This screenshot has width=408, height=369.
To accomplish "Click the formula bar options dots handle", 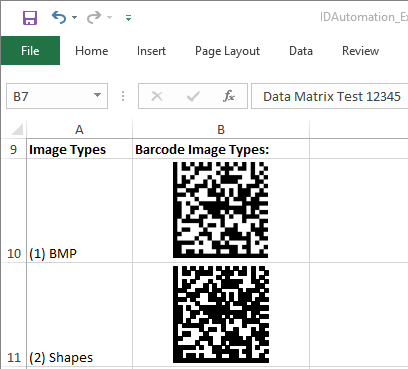I will point(123,96).
